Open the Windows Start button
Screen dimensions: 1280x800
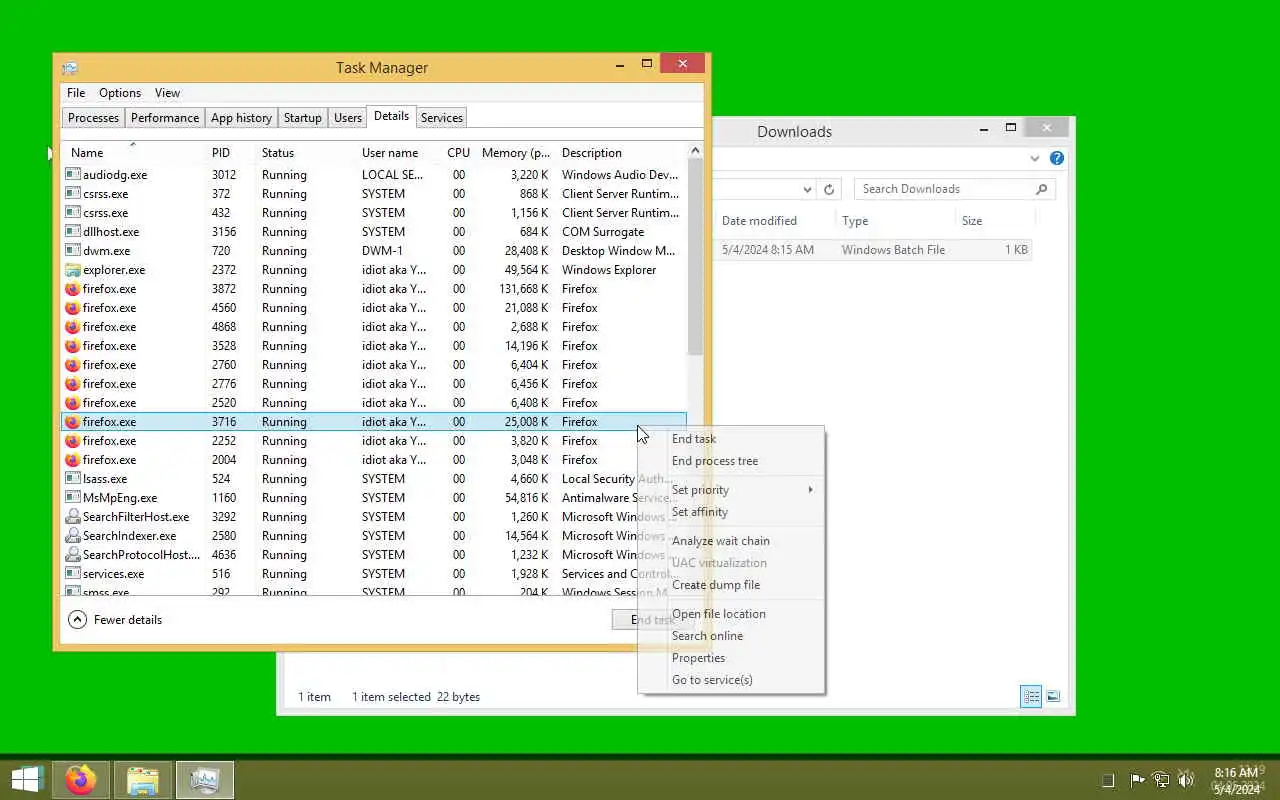point(26,779)
